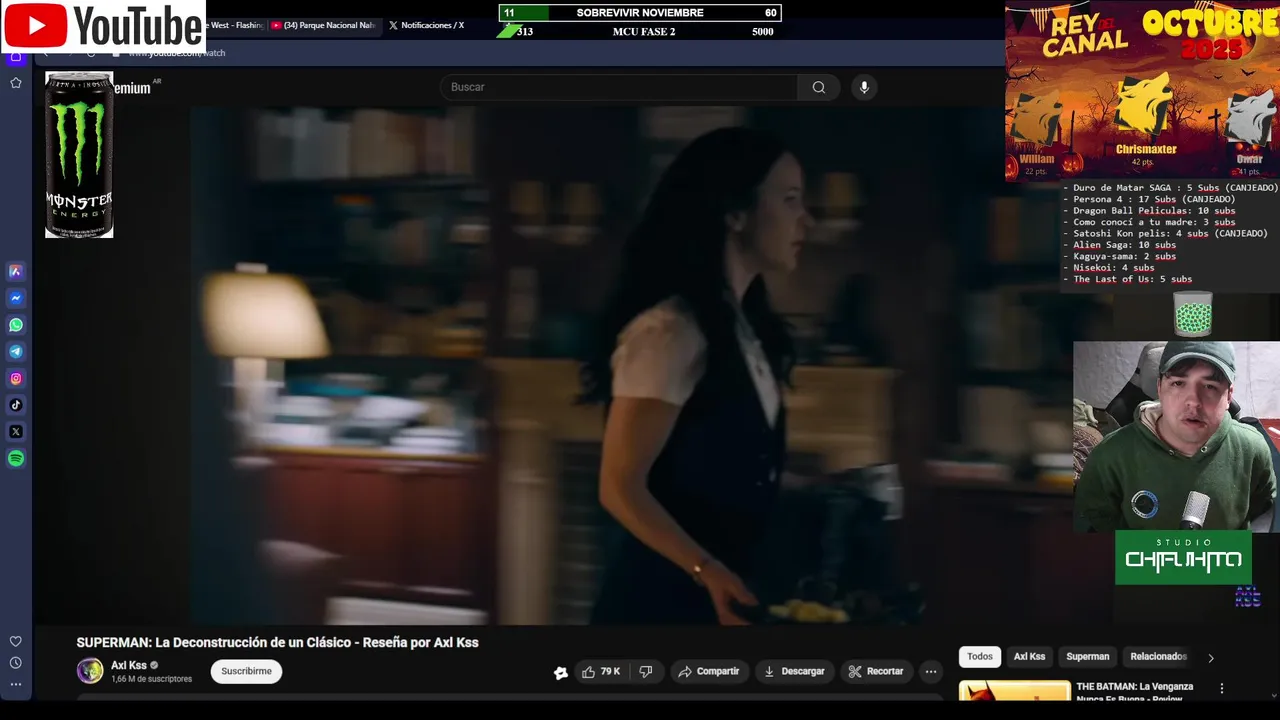Image resolution: width=1280 pixels, height=720 pixels.
Task: Click the Descargar download button
Action: [794, 672]
